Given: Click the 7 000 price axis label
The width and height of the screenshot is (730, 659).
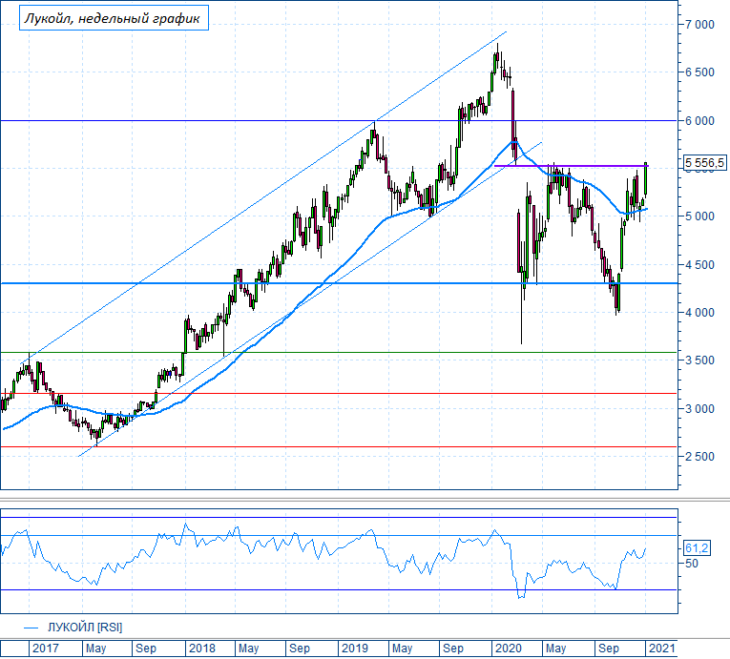Looking at the screenshot, I should 699,24.
